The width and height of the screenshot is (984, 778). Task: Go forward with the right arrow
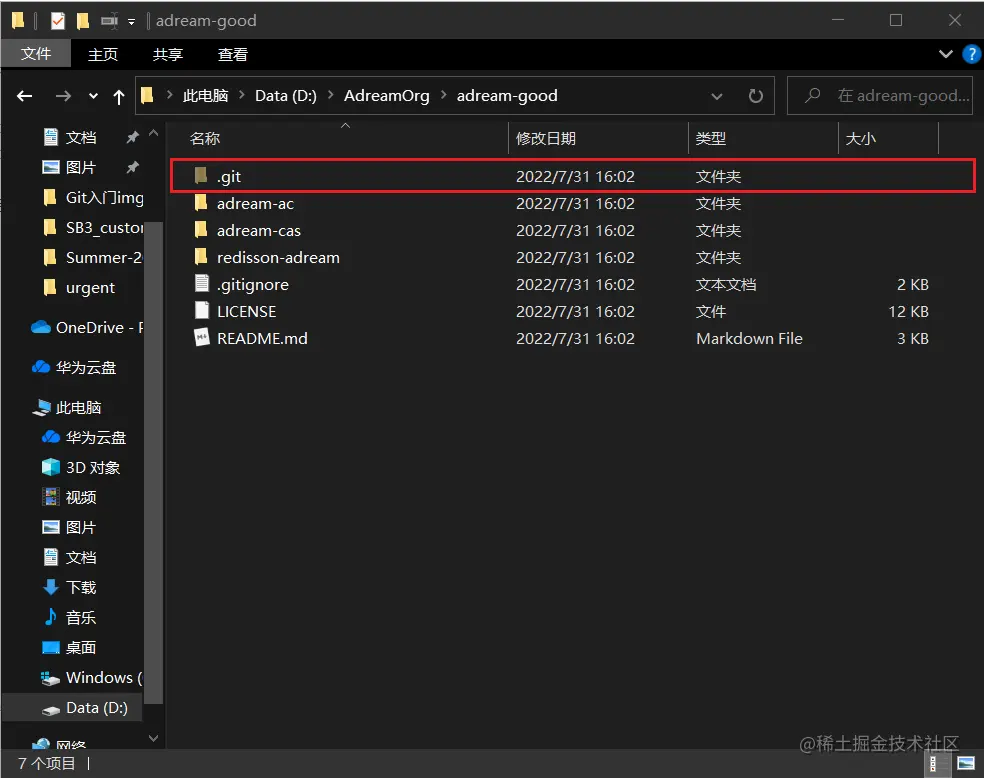point(63,96)
